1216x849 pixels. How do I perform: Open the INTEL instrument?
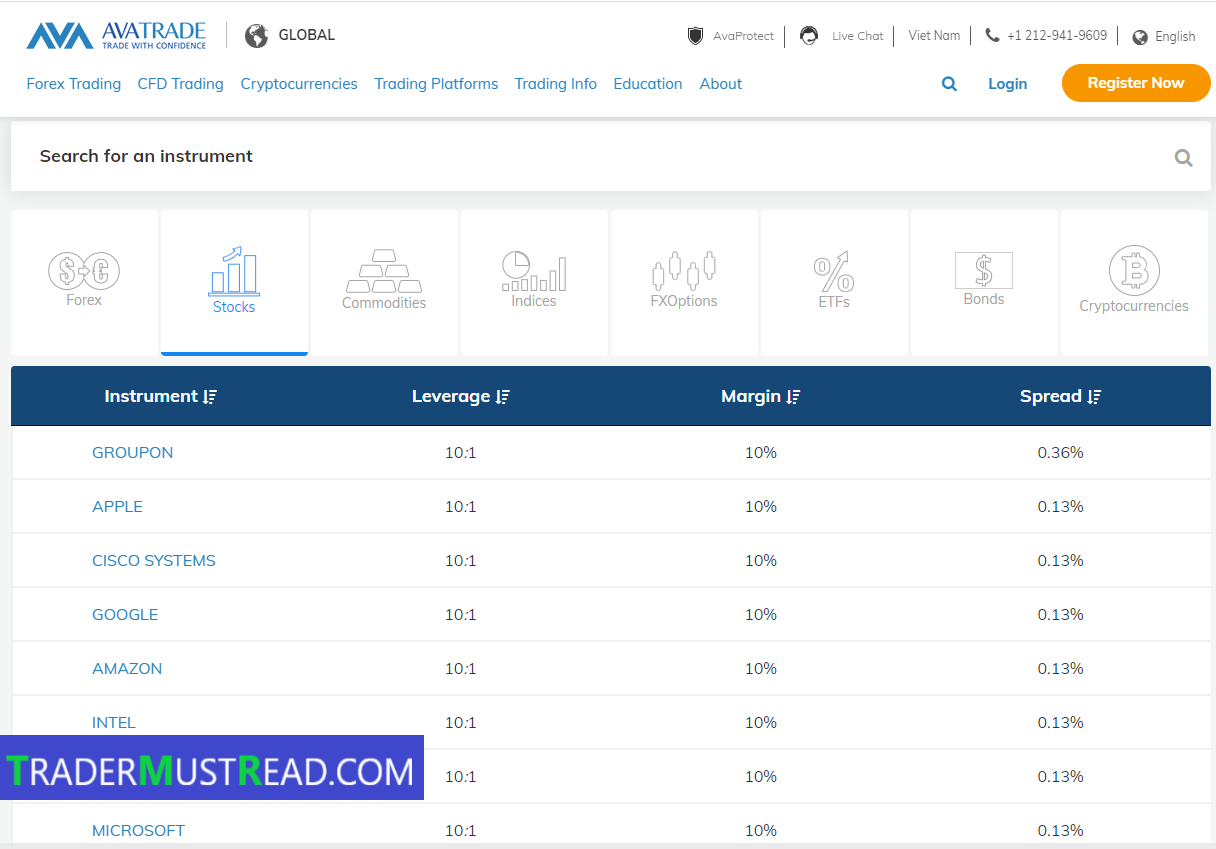114,723
